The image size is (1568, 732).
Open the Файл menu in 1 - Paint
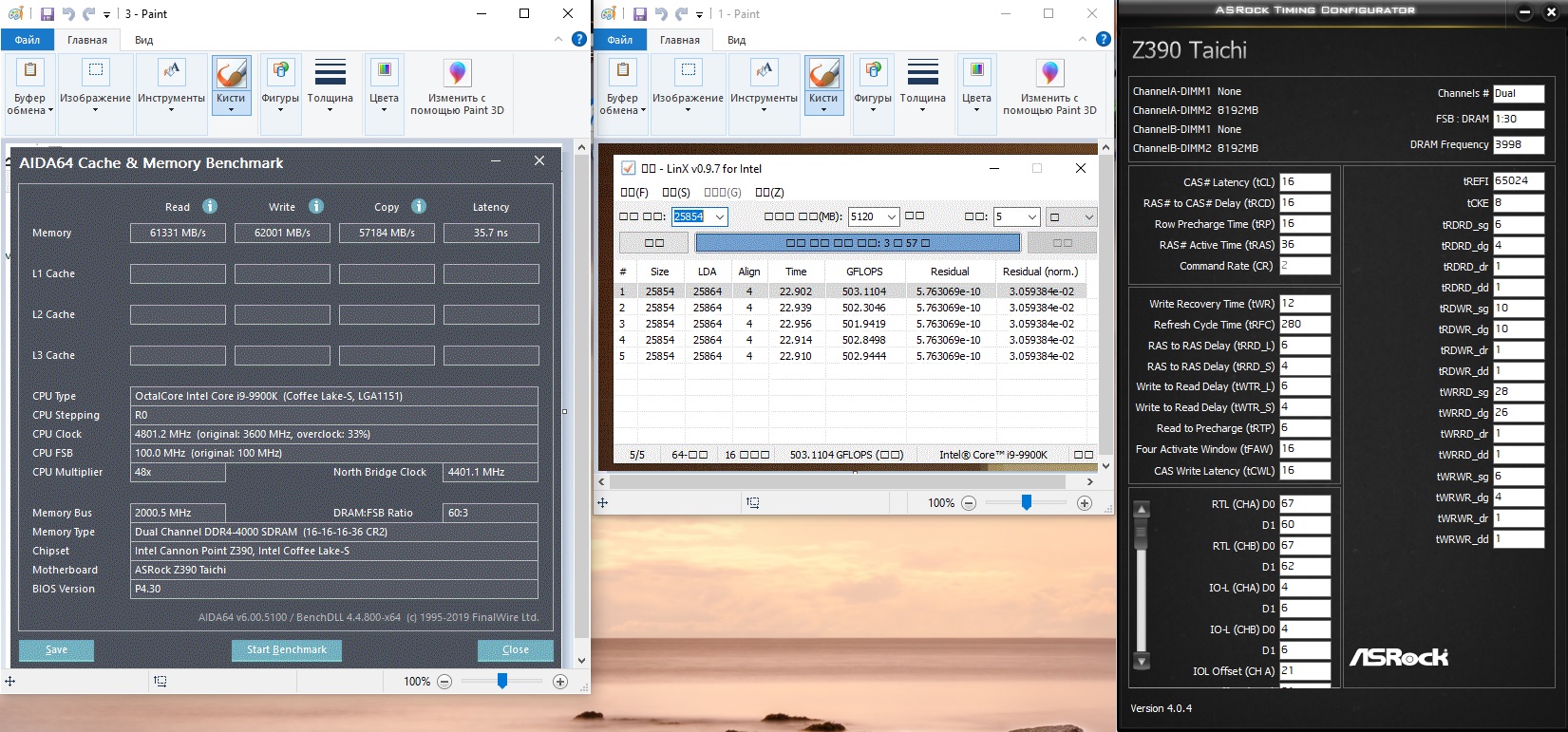(x=620, y=40)
